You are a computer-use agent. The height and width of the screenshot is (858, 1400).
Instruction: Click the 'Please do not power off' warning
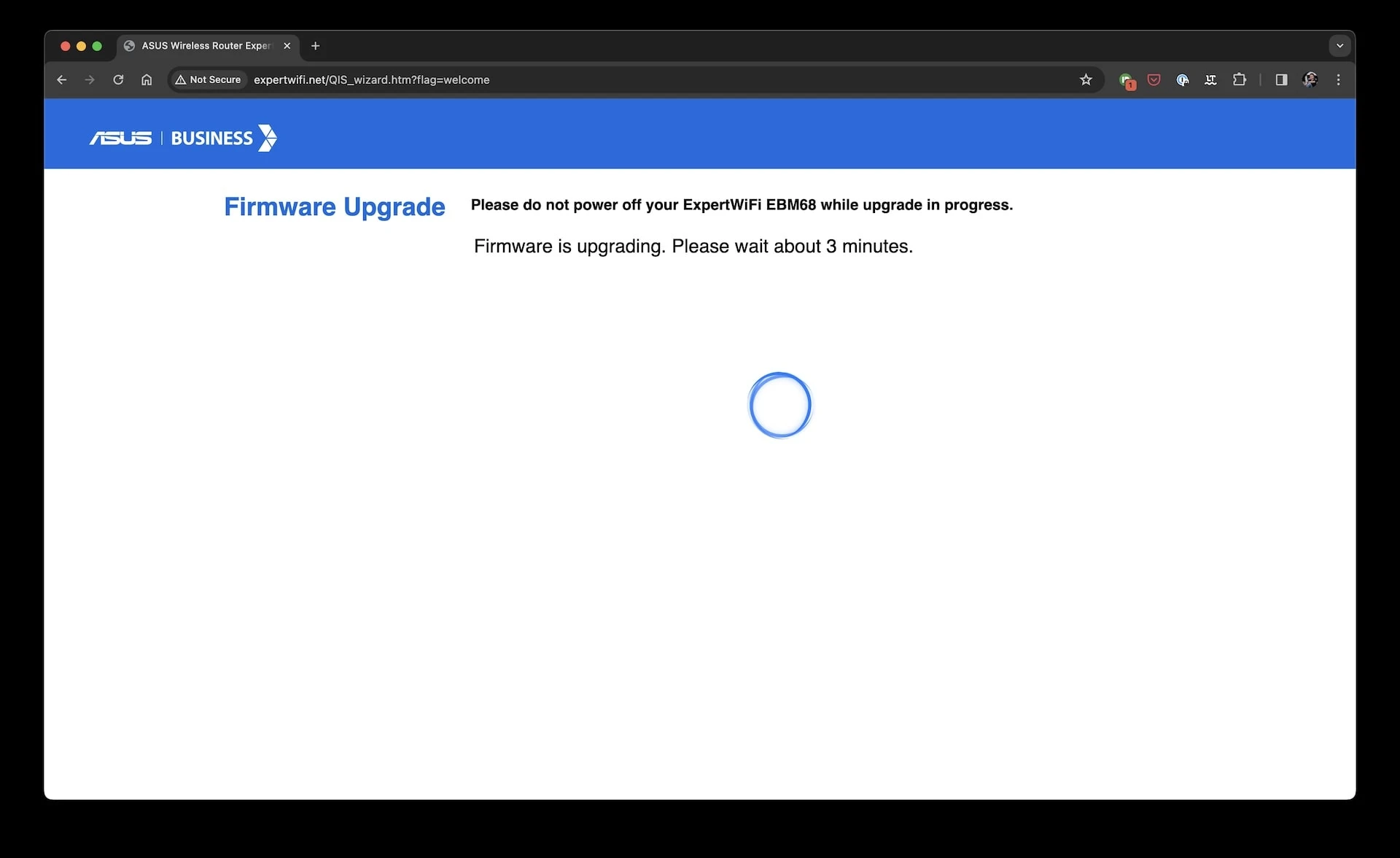click(x=742, y=205)
